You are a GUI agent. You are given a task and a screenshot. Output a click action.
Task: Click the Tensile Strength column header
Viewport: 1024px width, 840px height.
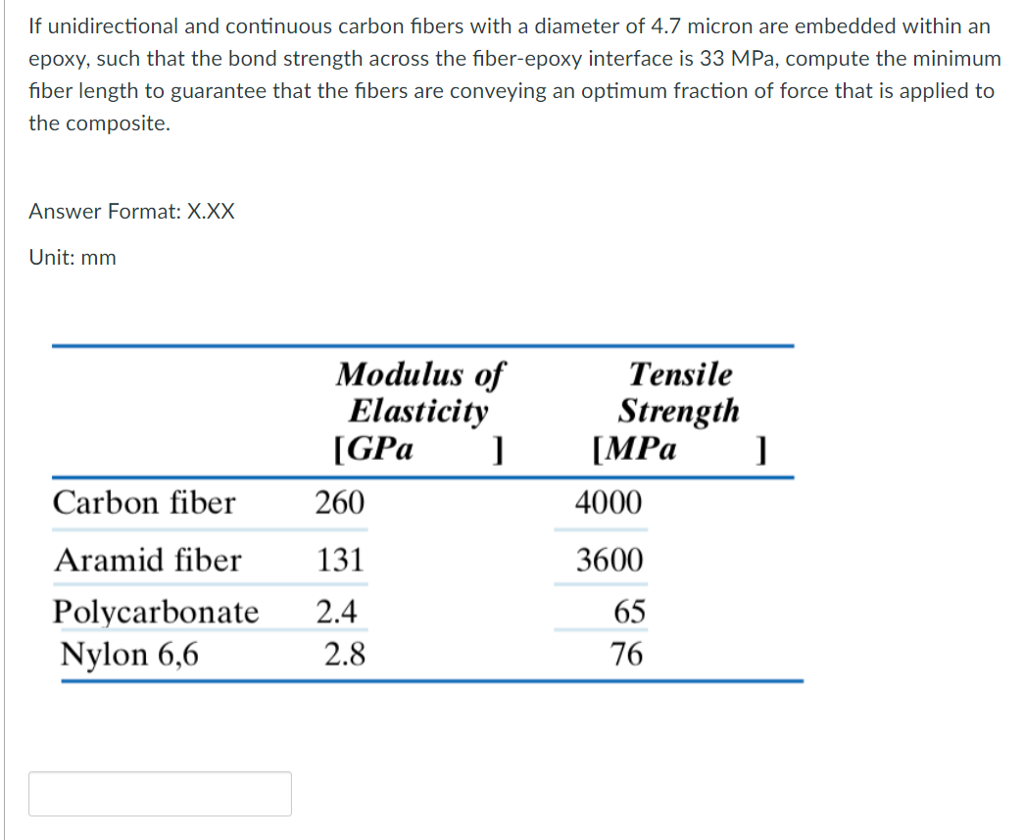point(680,410)
